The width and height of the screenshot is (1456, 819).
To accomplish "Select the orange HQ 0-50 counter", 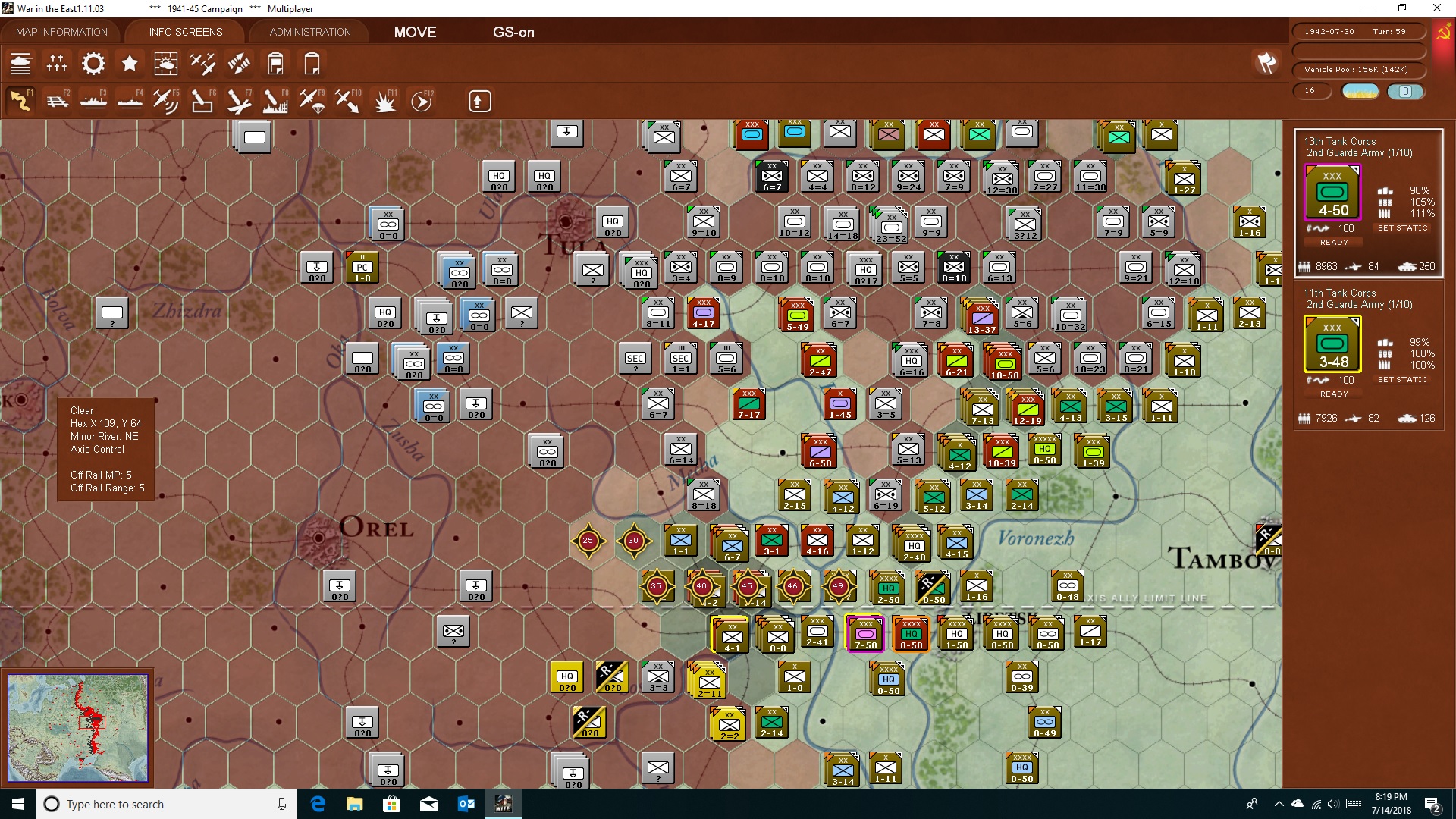I will (911, 634).
